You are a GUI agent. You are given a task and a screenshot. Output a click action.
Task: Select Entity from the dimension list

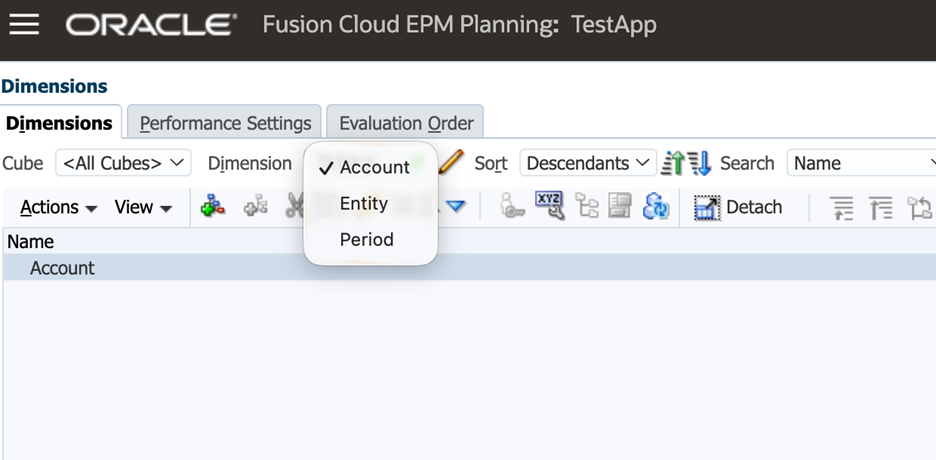click(x=363, y=203)
